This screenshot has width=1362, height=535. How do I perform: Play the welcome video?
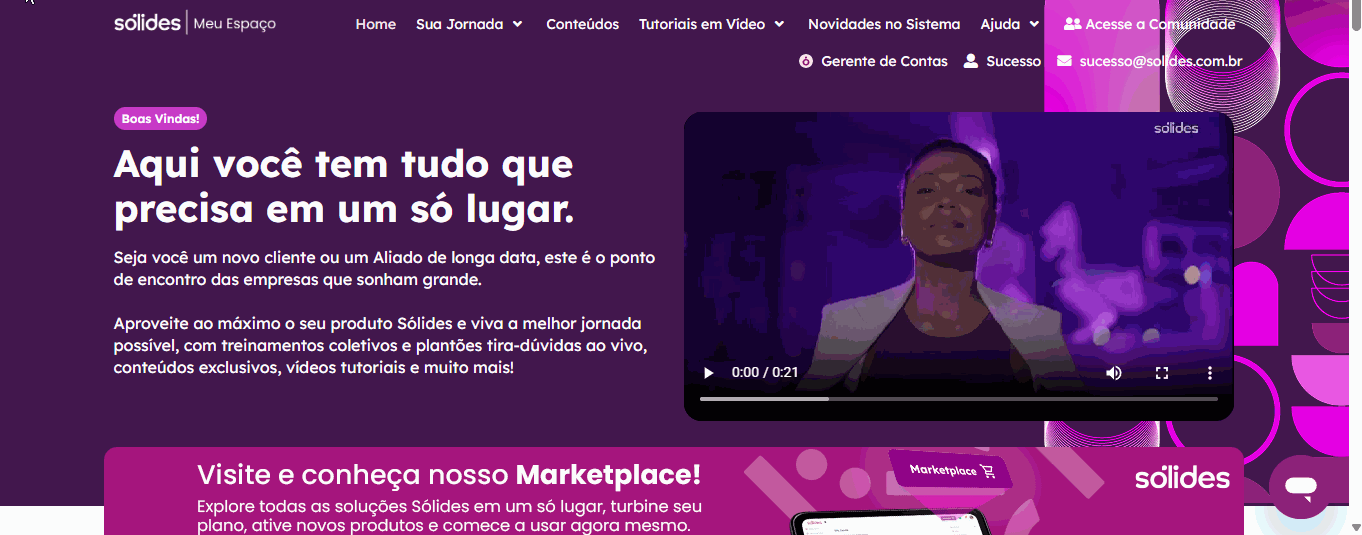(x=709, y=373)
